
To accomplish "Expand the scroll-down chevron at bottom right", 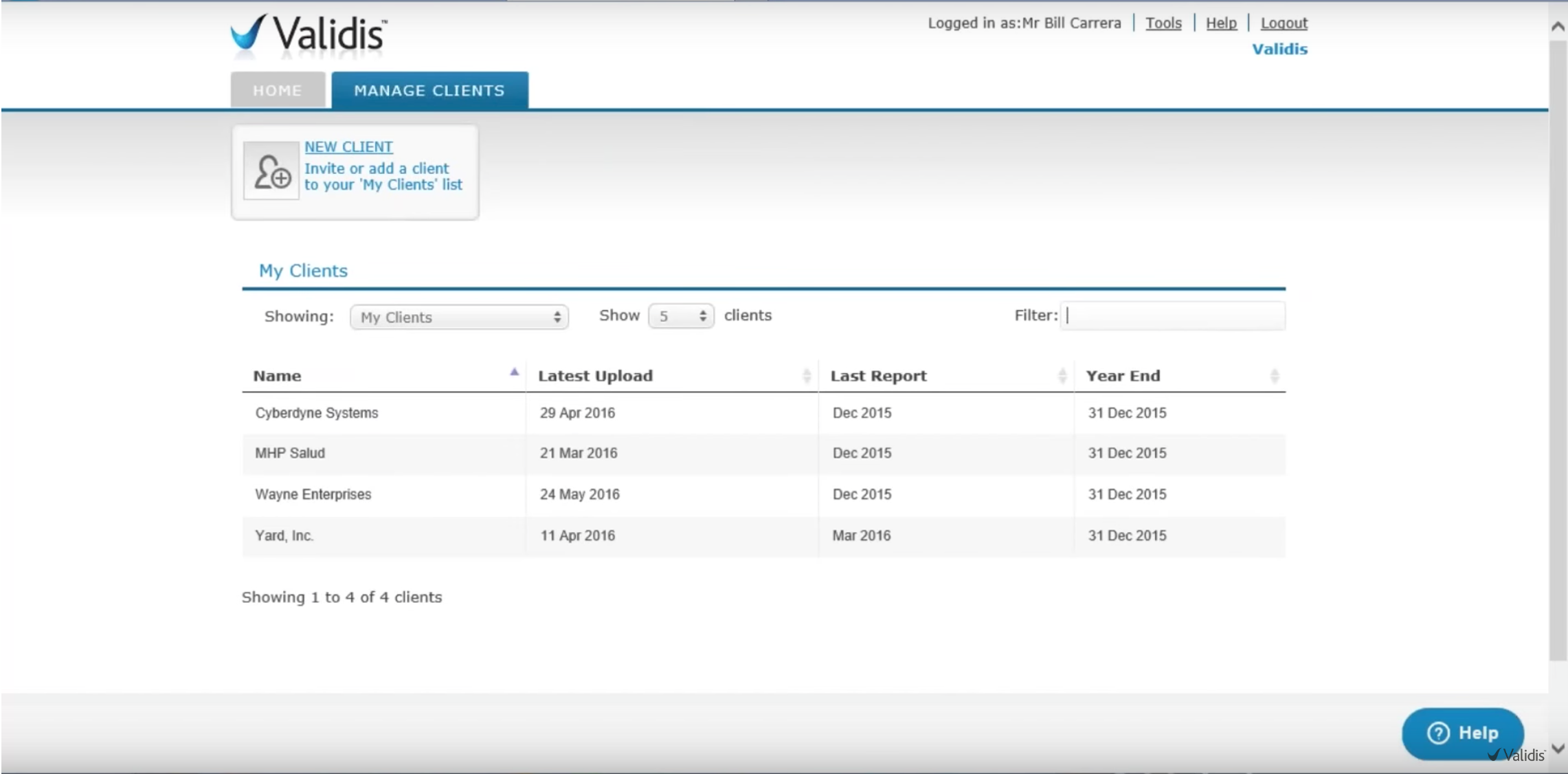I will (x=1556, y=750).
